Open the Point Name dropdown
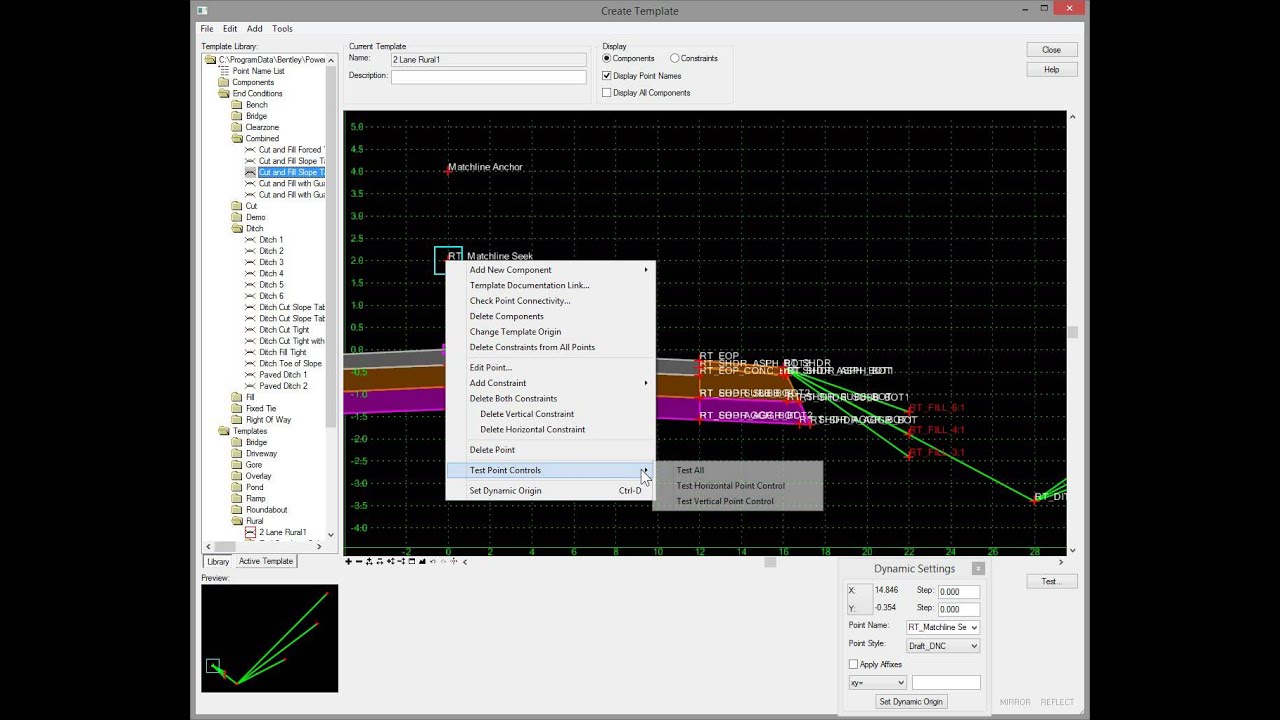This screenshot has height=720, width=1280. 973,628
